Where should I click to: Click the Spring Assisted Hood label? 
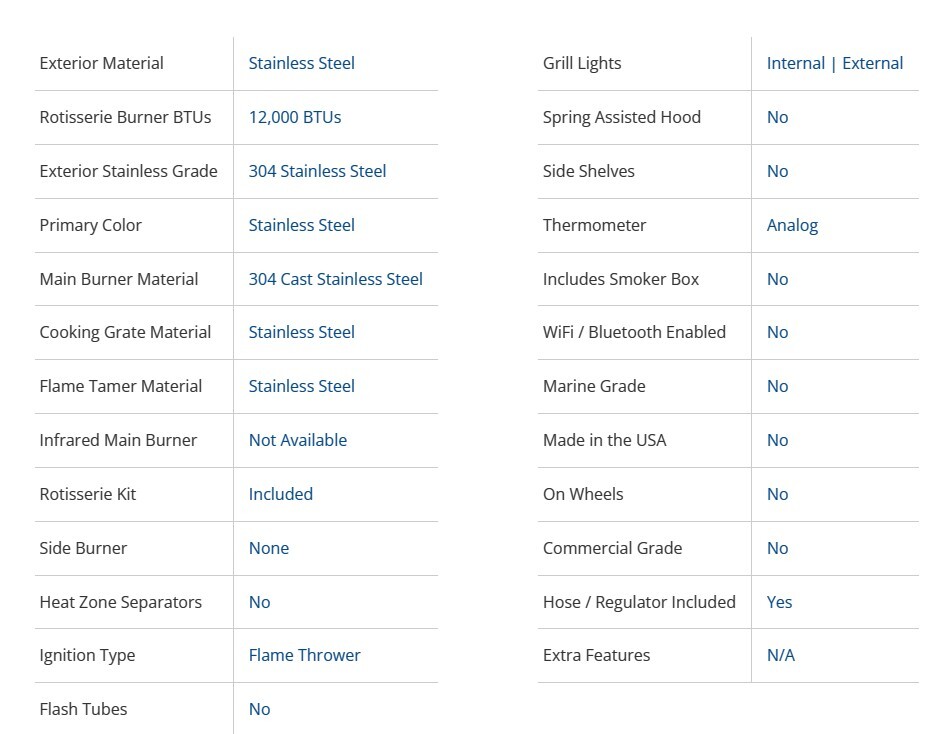621,117
